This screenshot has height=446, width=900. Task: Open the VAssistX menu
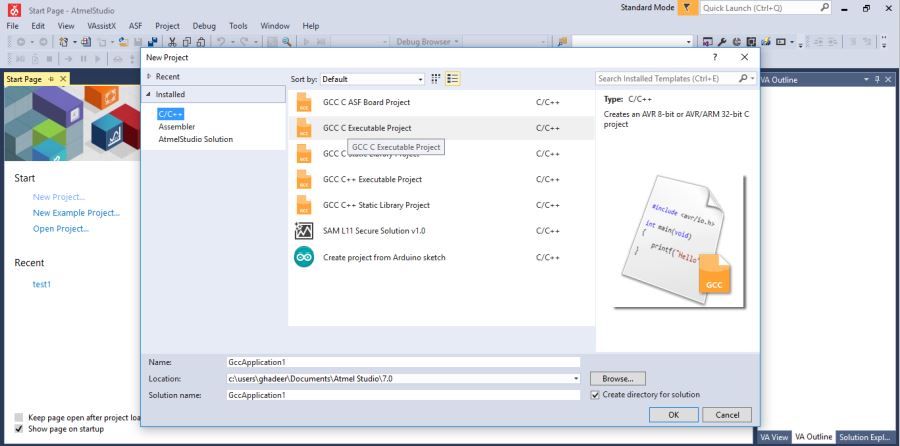(x=102, y=26)
